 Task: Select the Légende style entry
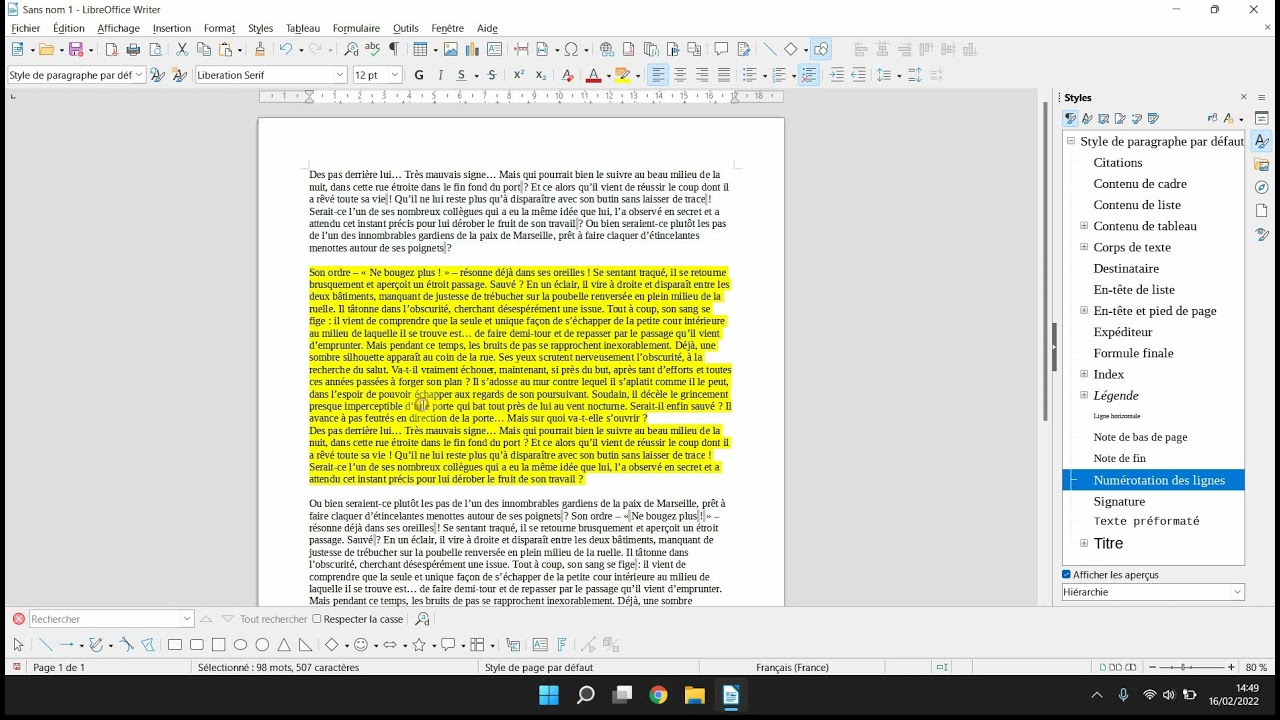coord(1116,395)
